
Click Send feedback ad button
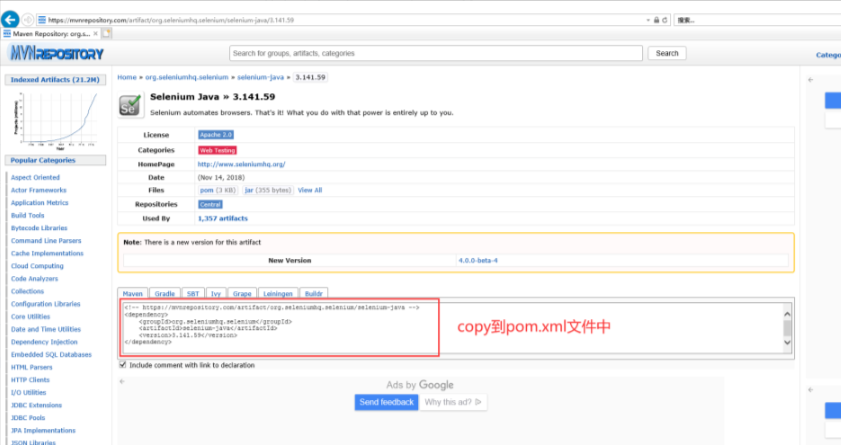(x=387, y=402)
